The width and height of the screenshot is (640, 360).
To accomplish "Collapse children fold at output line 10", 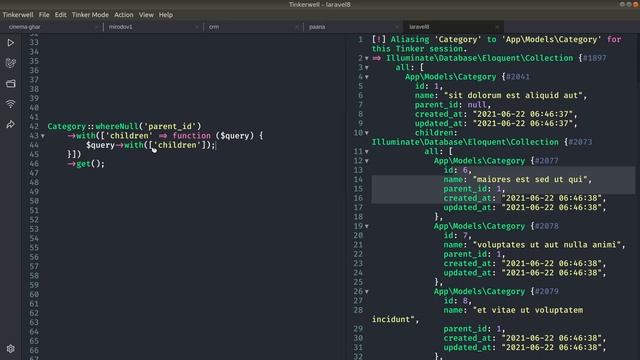I will click(x=367, y=133).
